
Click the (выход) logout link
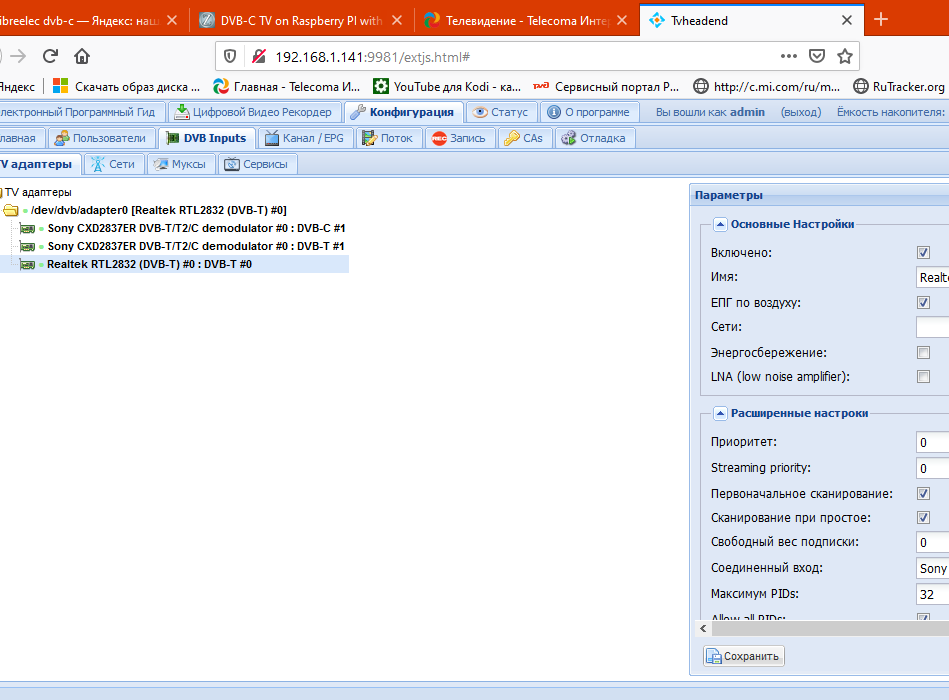pyautogui.click(x=800, y=112)
